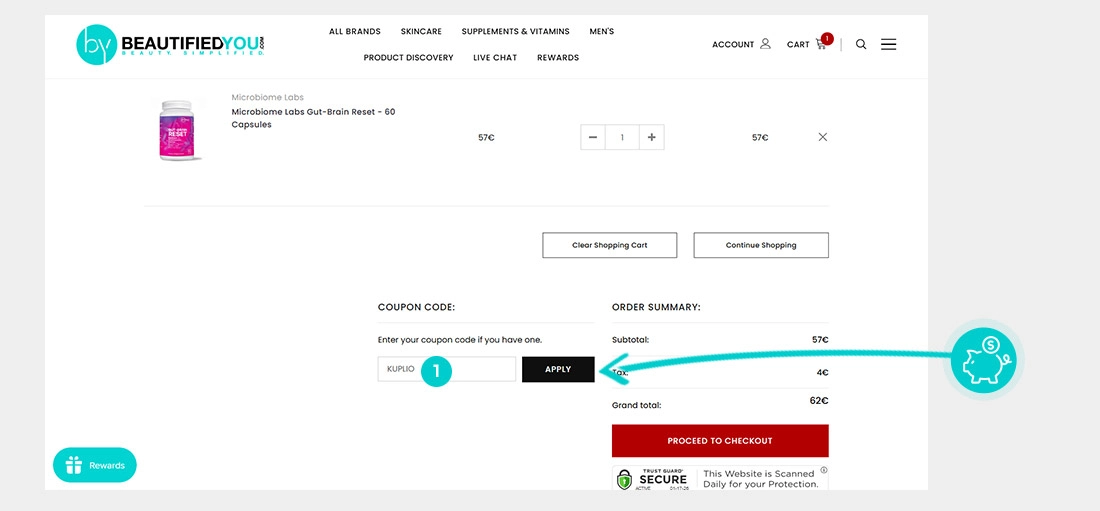Click the BeautifiedYou logo
Viewport: 1100px width, 511px height.
[170, 45]
